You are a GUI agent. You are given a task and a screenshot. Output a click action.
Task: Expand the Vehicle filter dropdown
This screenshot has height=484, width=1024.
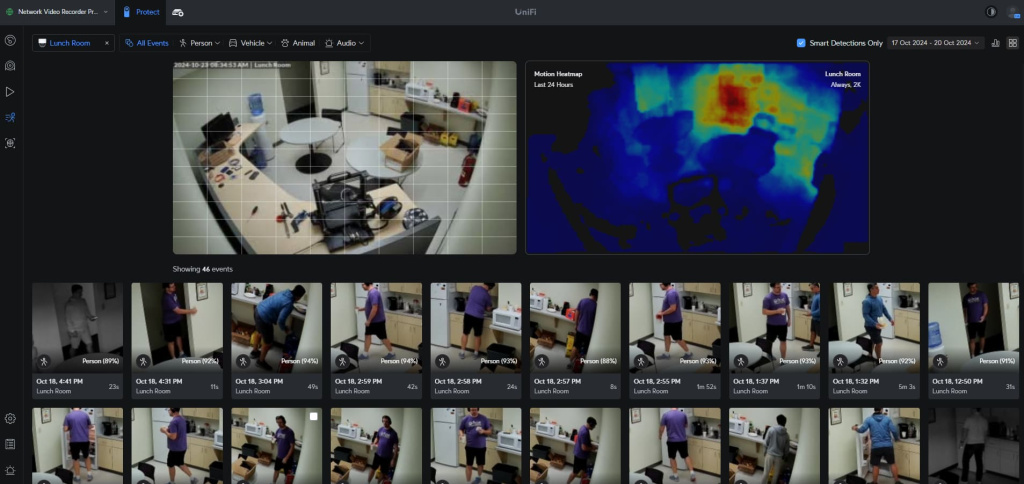[250, 43]
